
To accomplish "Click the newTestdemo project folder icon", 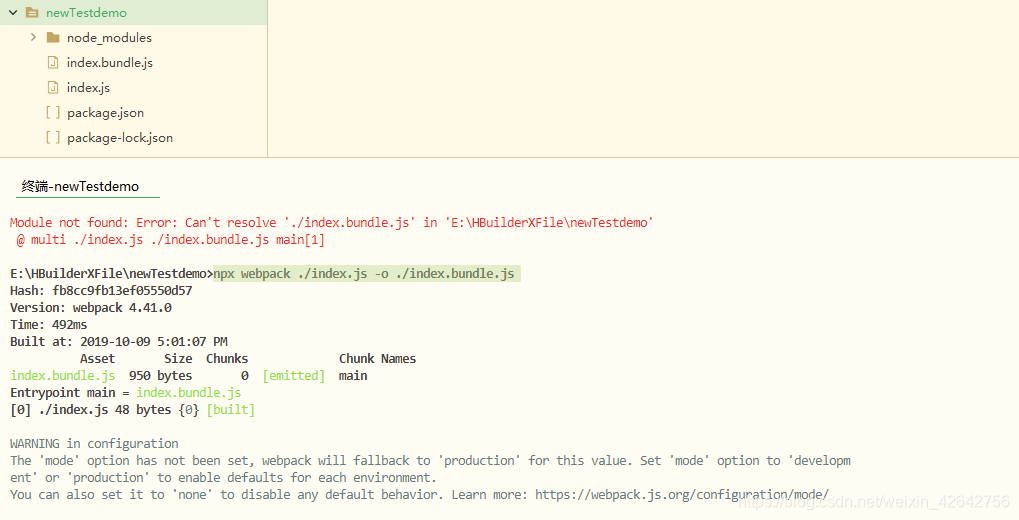I will click(x=32, y=12).
